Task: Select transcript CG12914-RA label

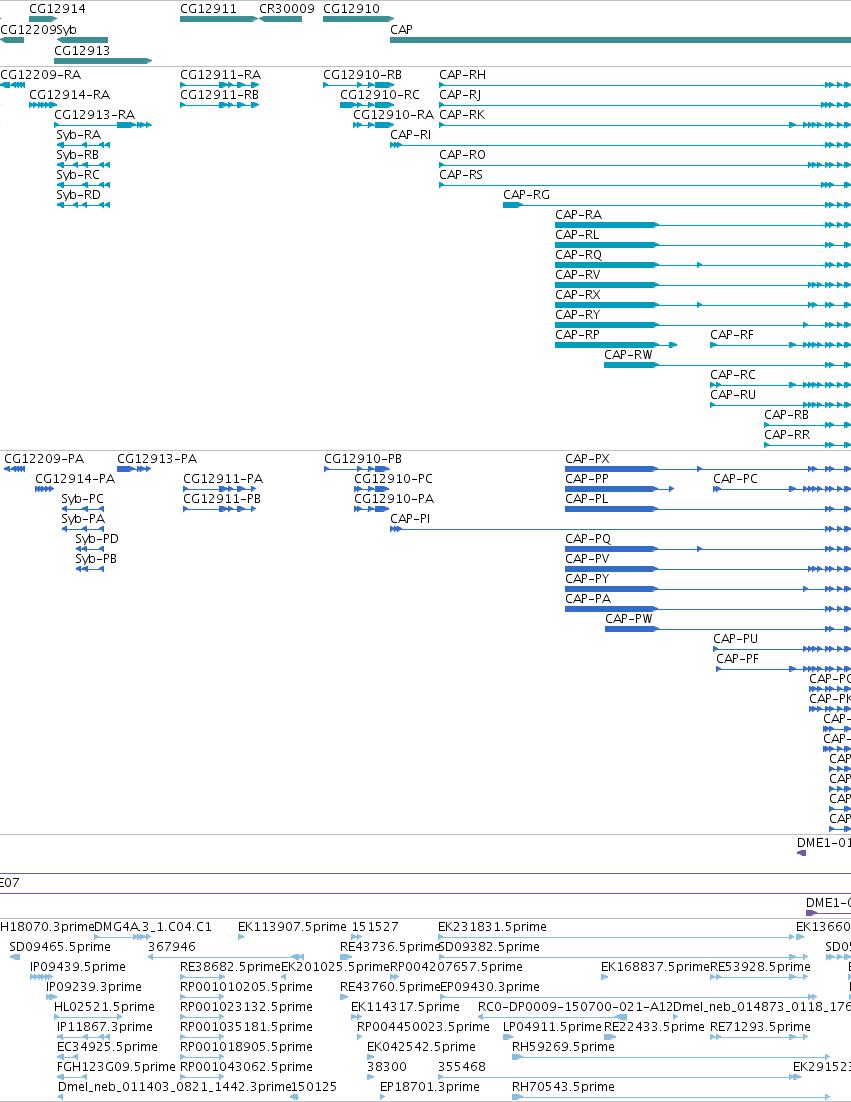Action: (70, 94)
